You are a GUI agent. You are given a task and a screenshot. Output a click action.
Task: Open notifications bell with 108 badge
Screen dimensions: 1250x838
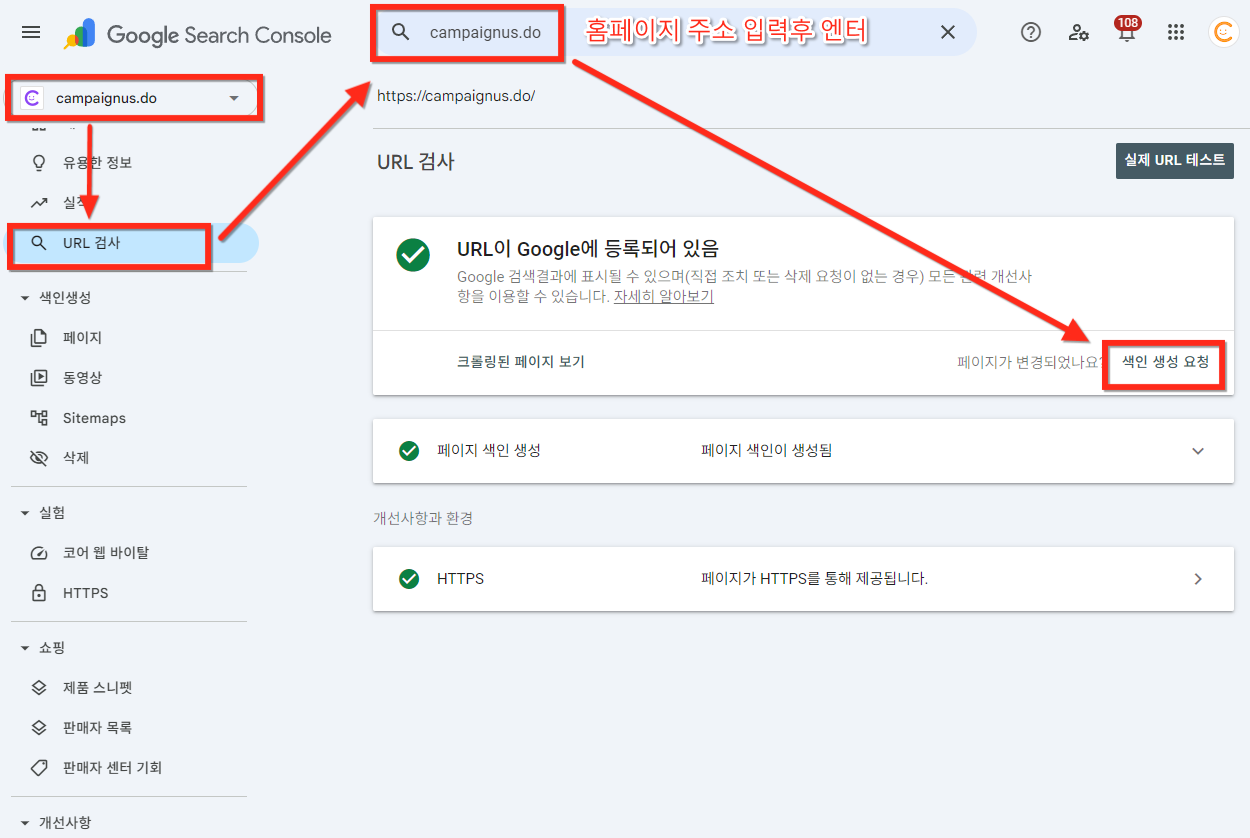(x=1127, y=30)
